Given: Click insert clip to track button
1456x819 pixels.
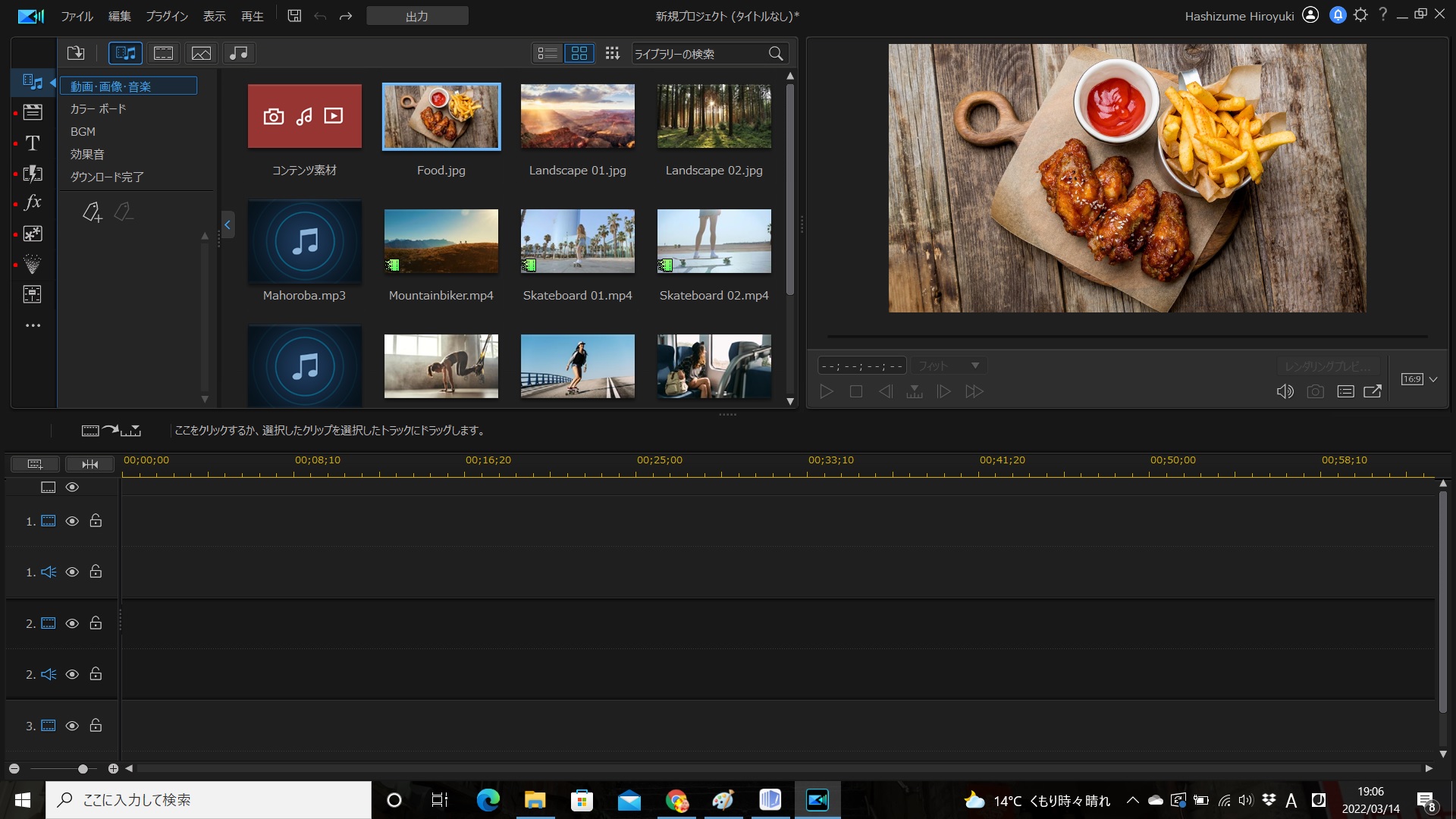Looking at the screenshot, I should [x=111, y=430].
